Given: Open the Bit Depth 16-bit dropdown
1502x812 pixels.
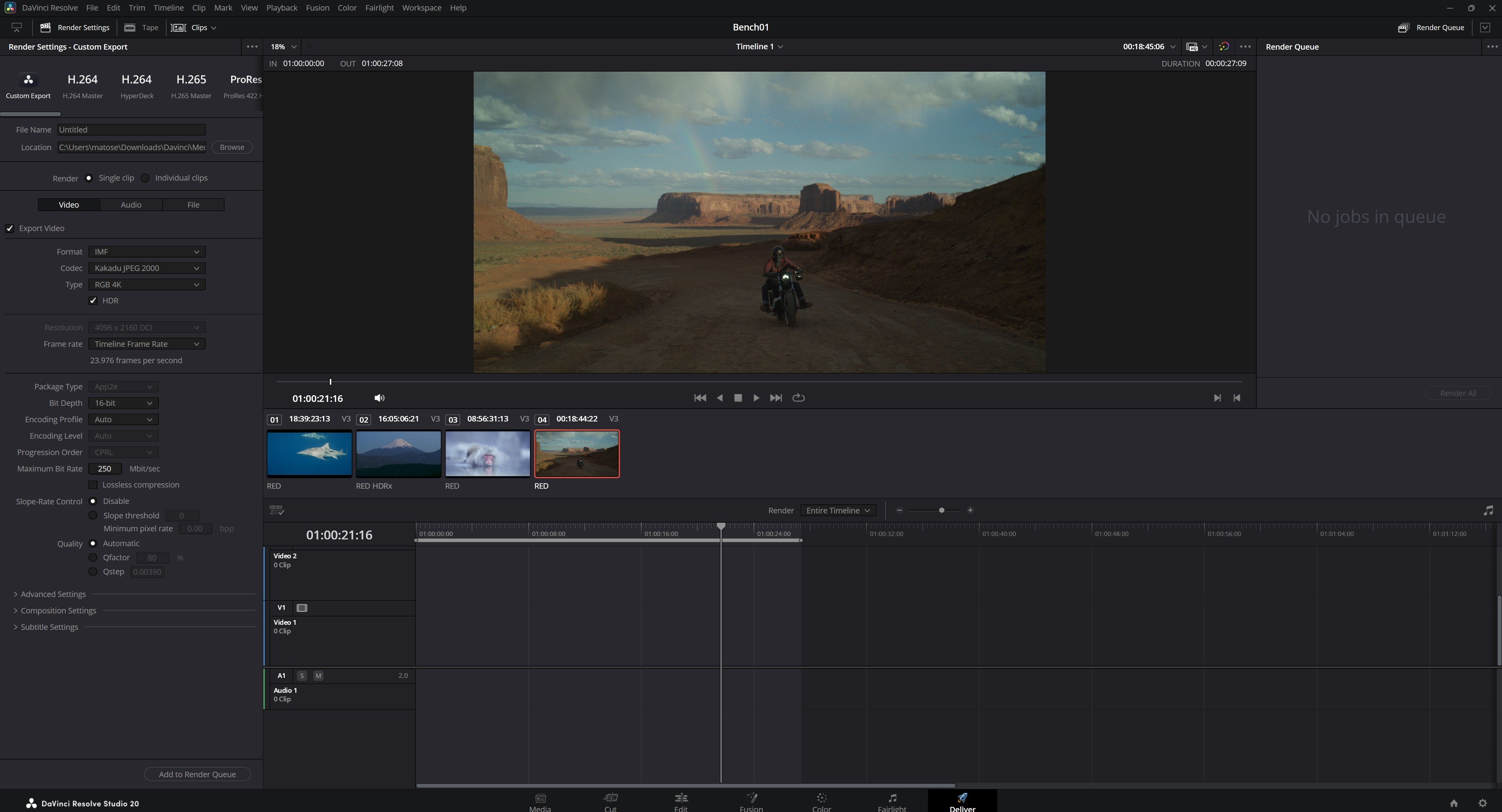Looking at the screenshot, I should pyautogui.click(x=123, y=403).
